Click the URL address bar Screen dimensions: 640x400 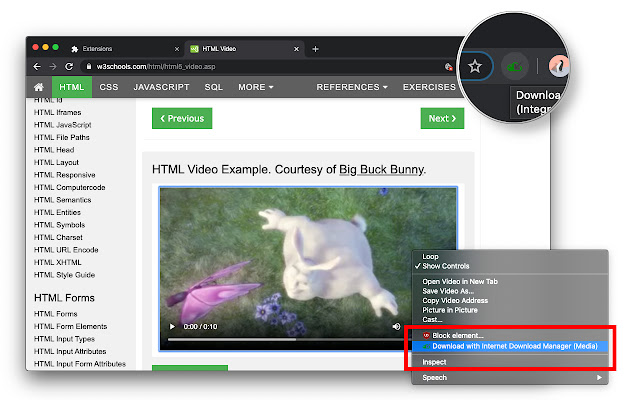250,67
